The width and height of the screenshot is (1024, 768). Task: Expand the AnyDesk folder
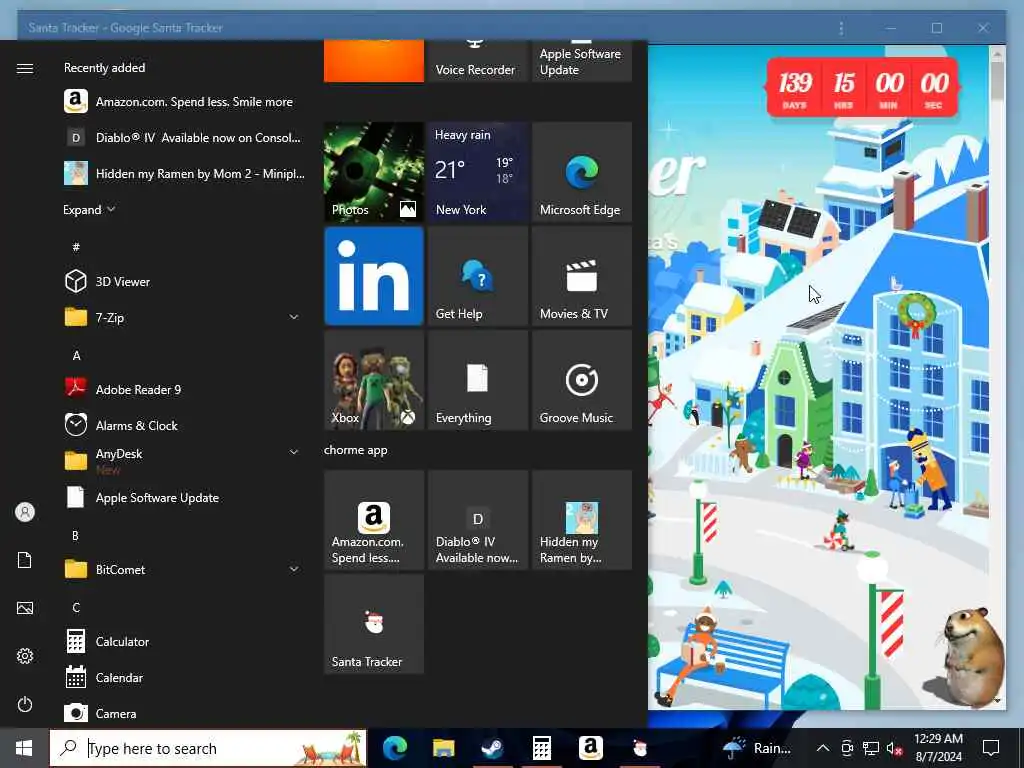pos(185,461)
